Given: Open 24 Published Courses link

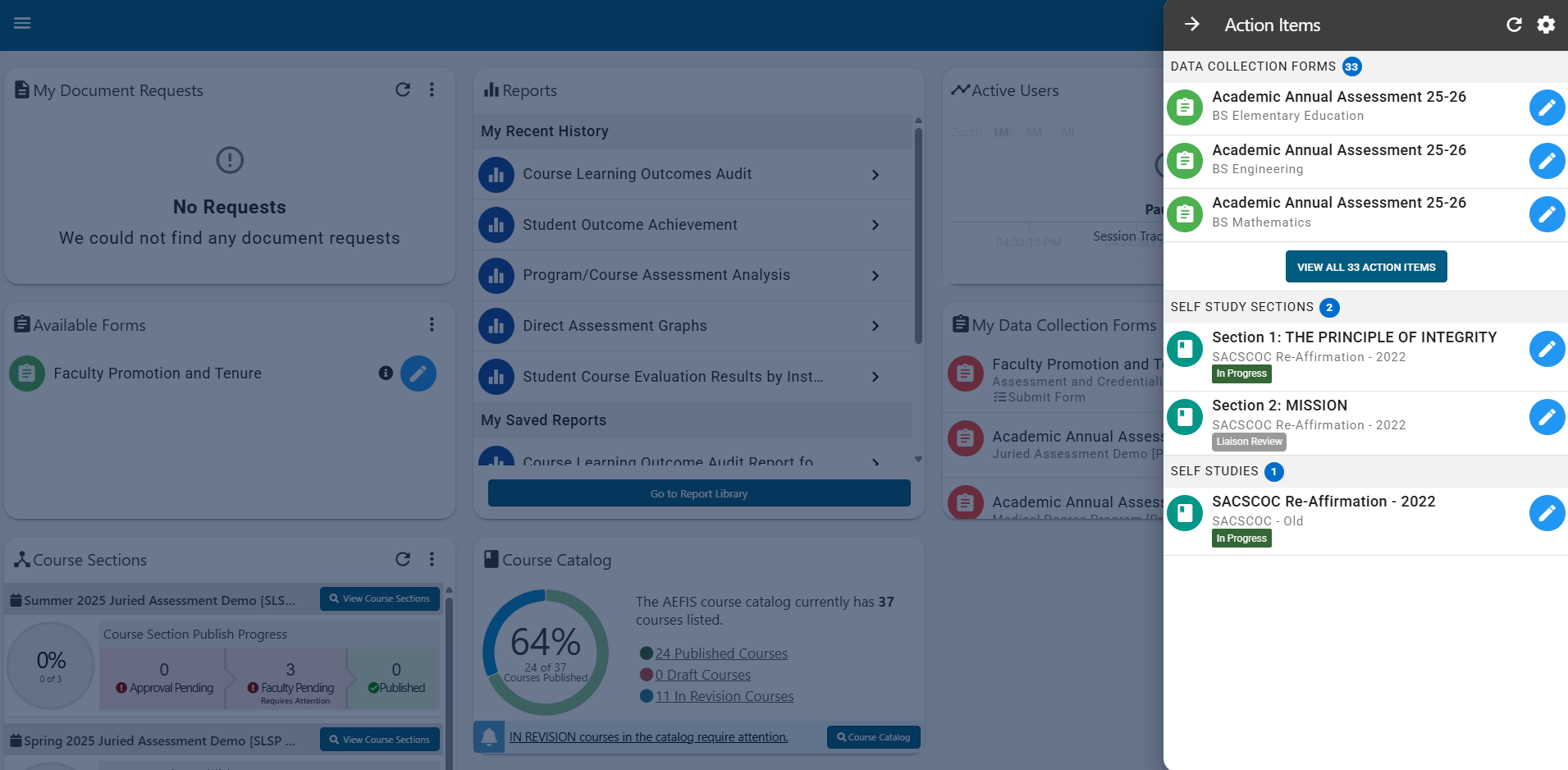Looking at the screenshot, I should click(721, 653).
